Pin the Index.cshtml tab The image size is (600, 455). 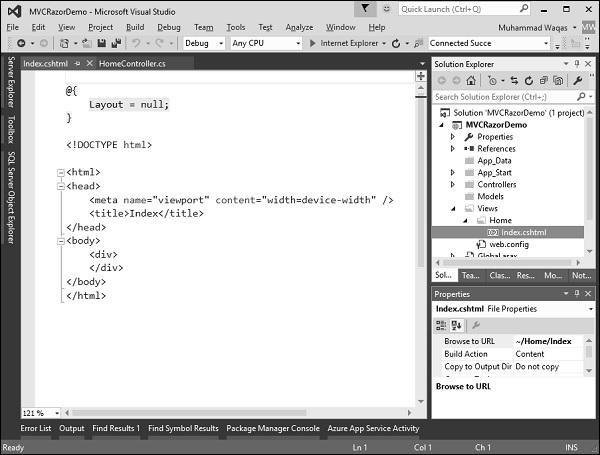pyautogui.click(x=77, y=64)
